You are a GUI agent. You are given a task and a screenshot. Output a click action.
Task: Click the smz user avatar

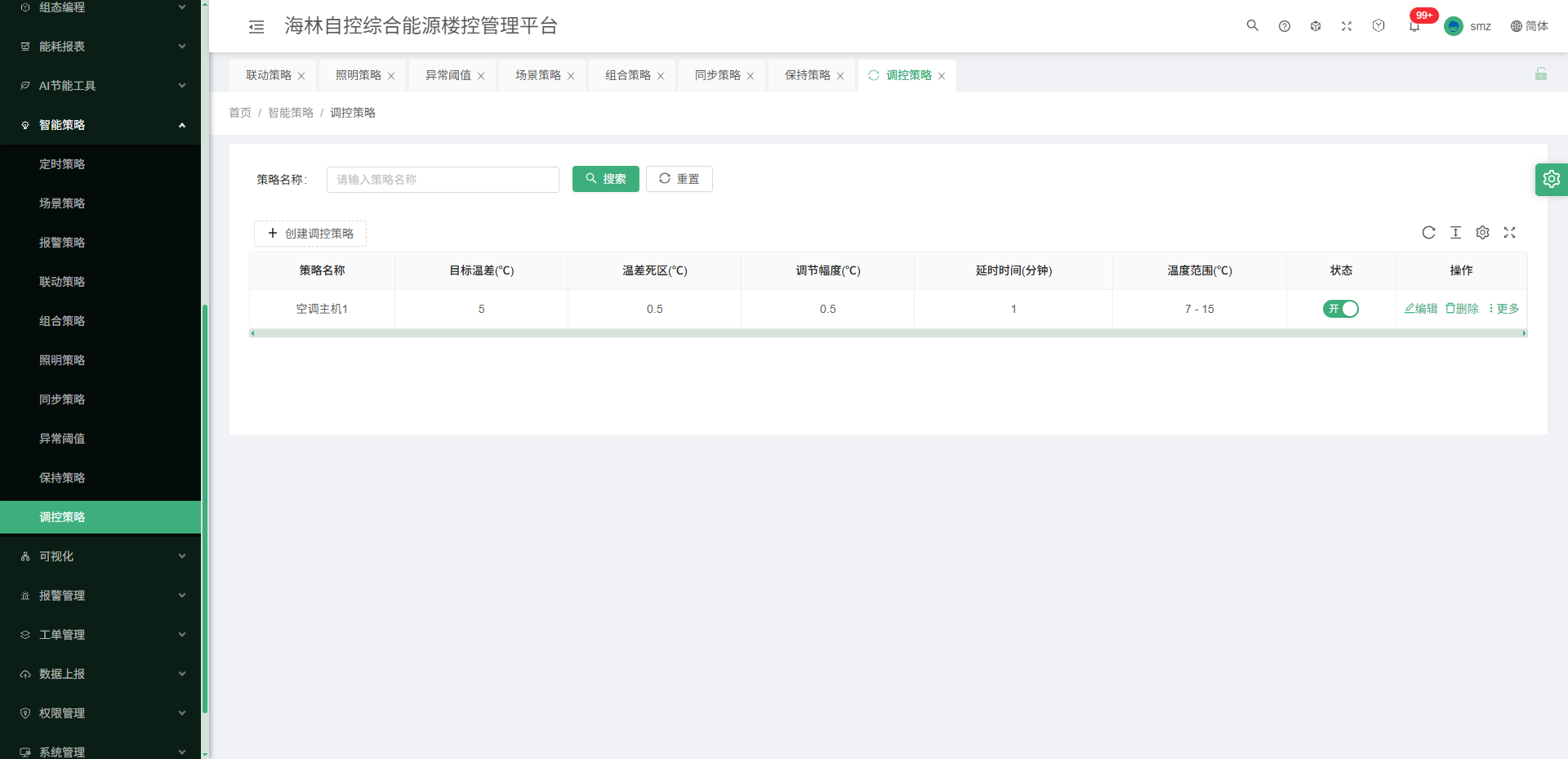coord(1454,26)
